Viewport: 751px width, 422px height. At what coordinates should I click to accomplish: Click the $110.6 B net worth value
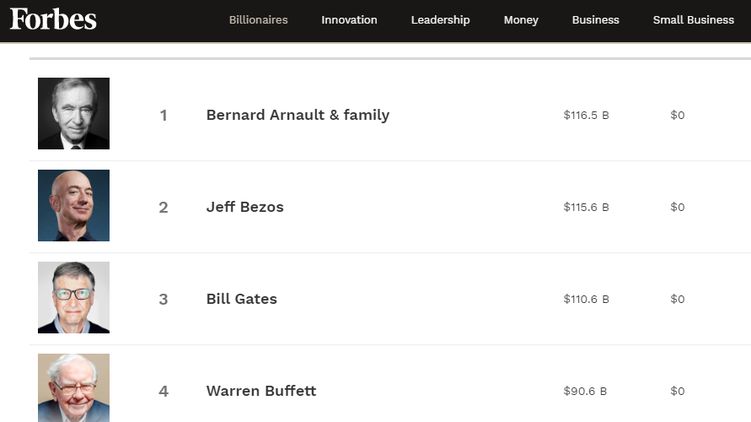586,299
